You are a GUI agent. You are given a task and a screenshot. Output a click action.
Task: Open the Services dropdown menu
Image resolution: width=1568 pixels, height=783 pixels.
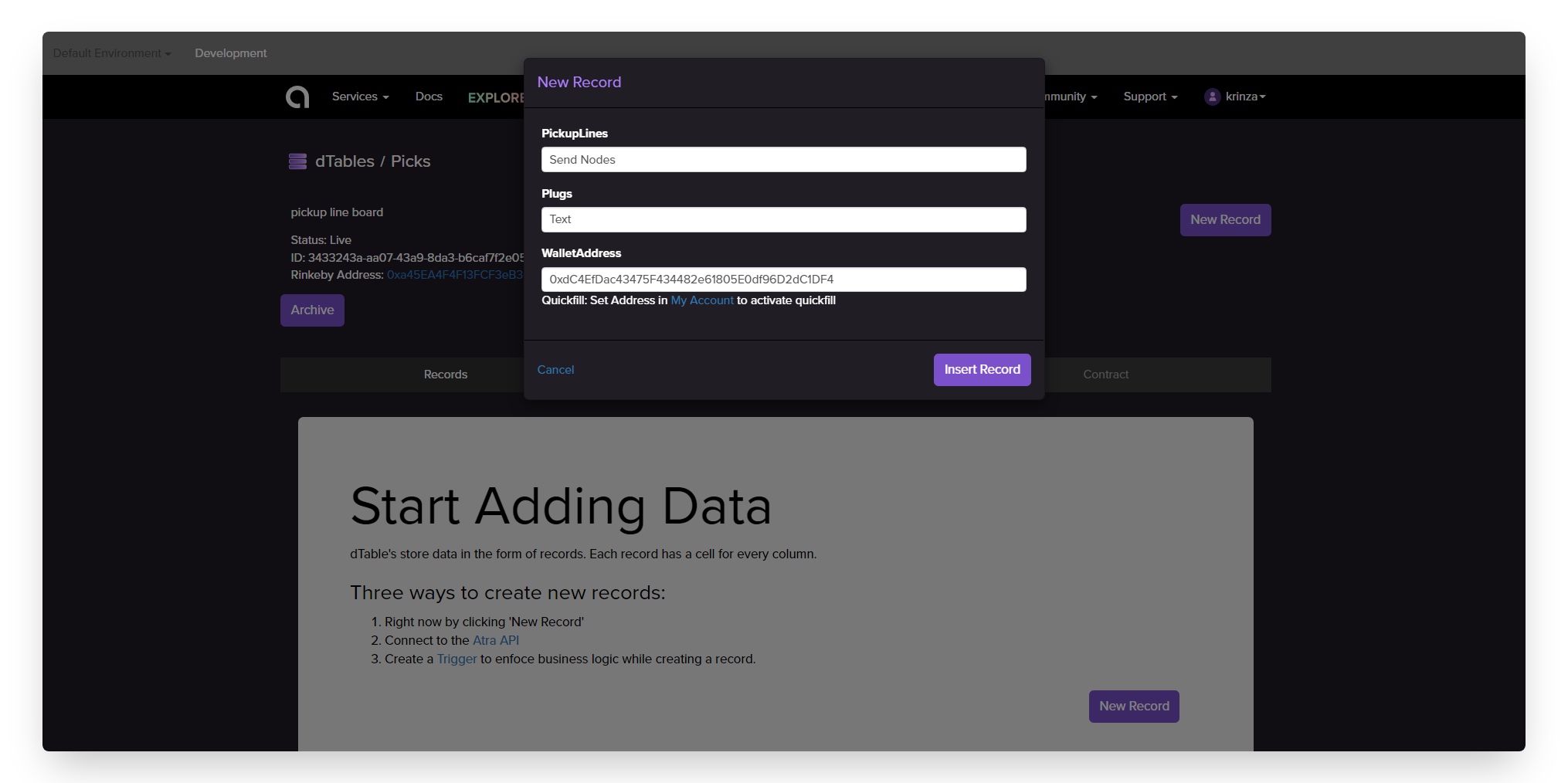point(360,97)
